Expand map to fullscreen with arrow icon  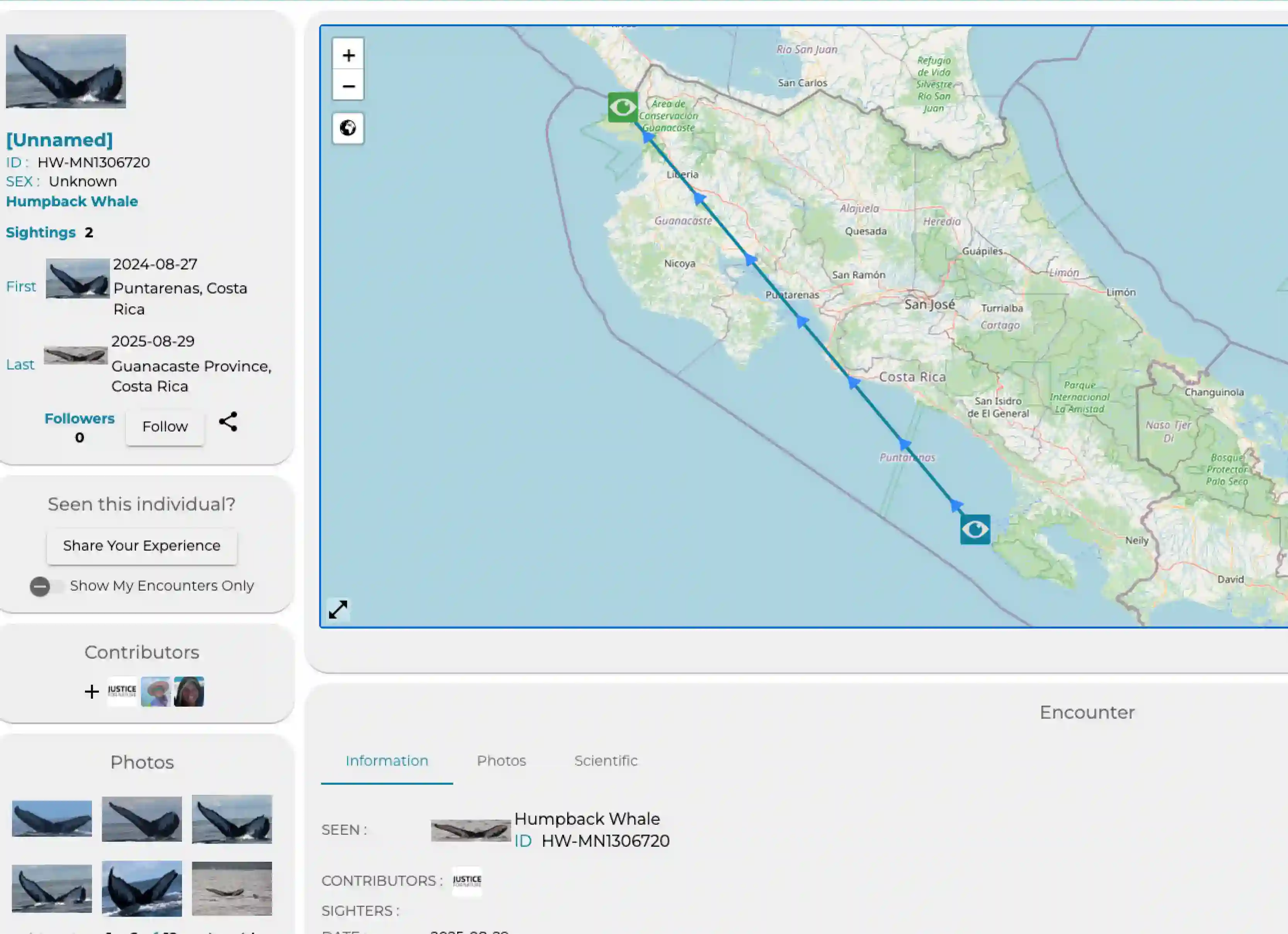click(339, 610)
